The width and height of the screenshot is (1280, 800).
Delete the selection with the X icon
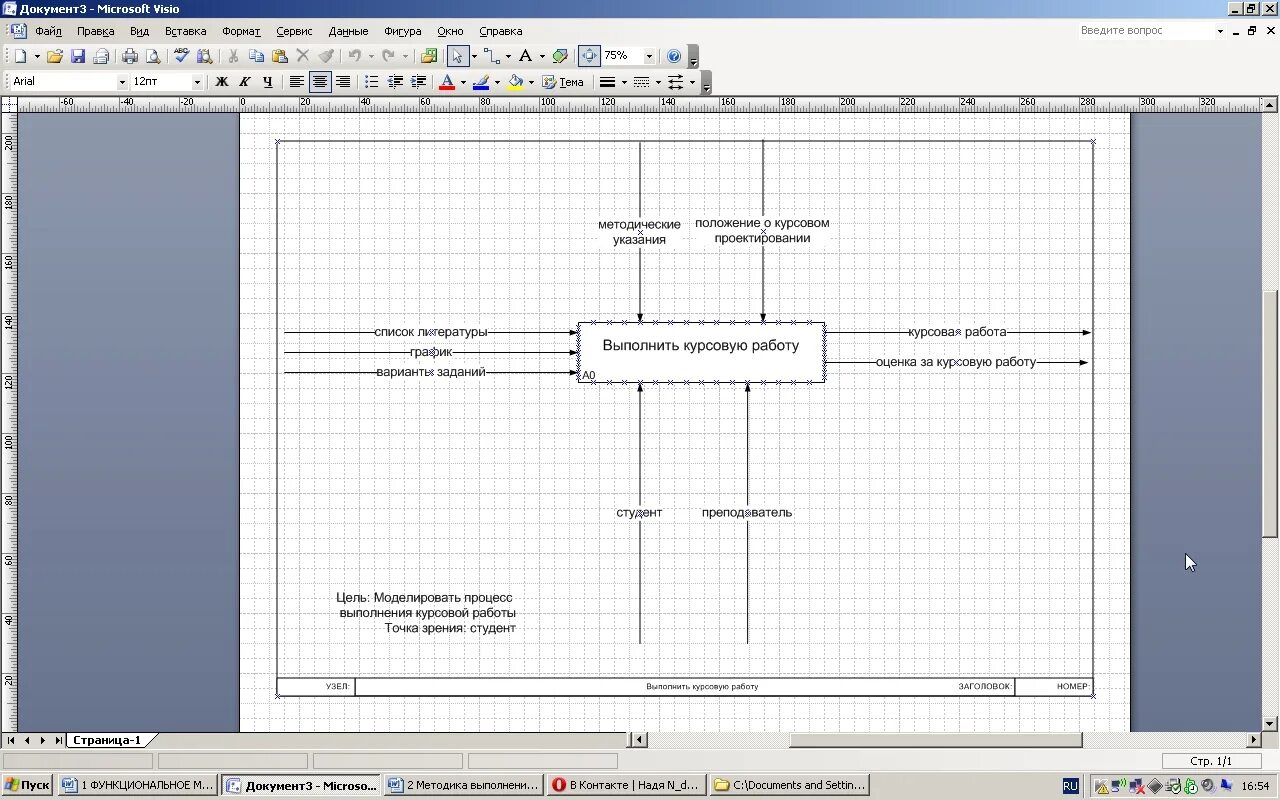[303, 56]
